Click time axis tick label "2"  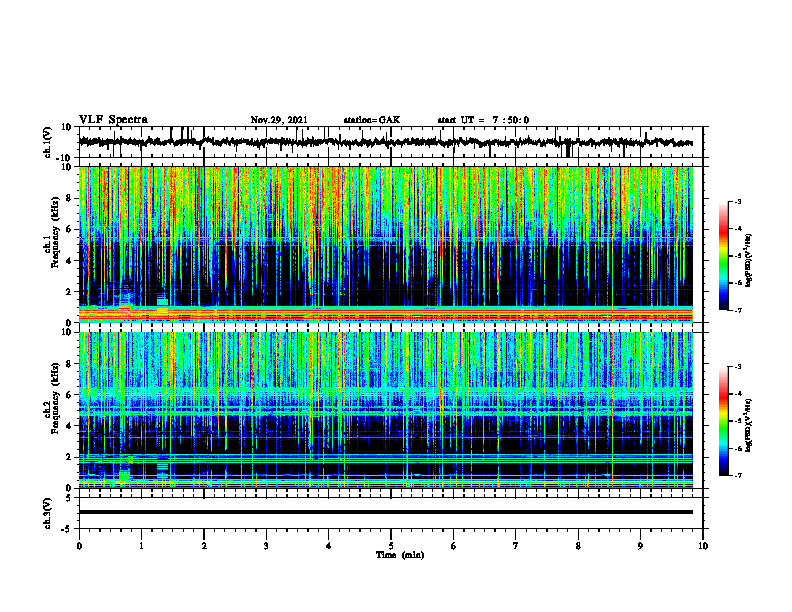pyautogui.click(x=204, y=546)
